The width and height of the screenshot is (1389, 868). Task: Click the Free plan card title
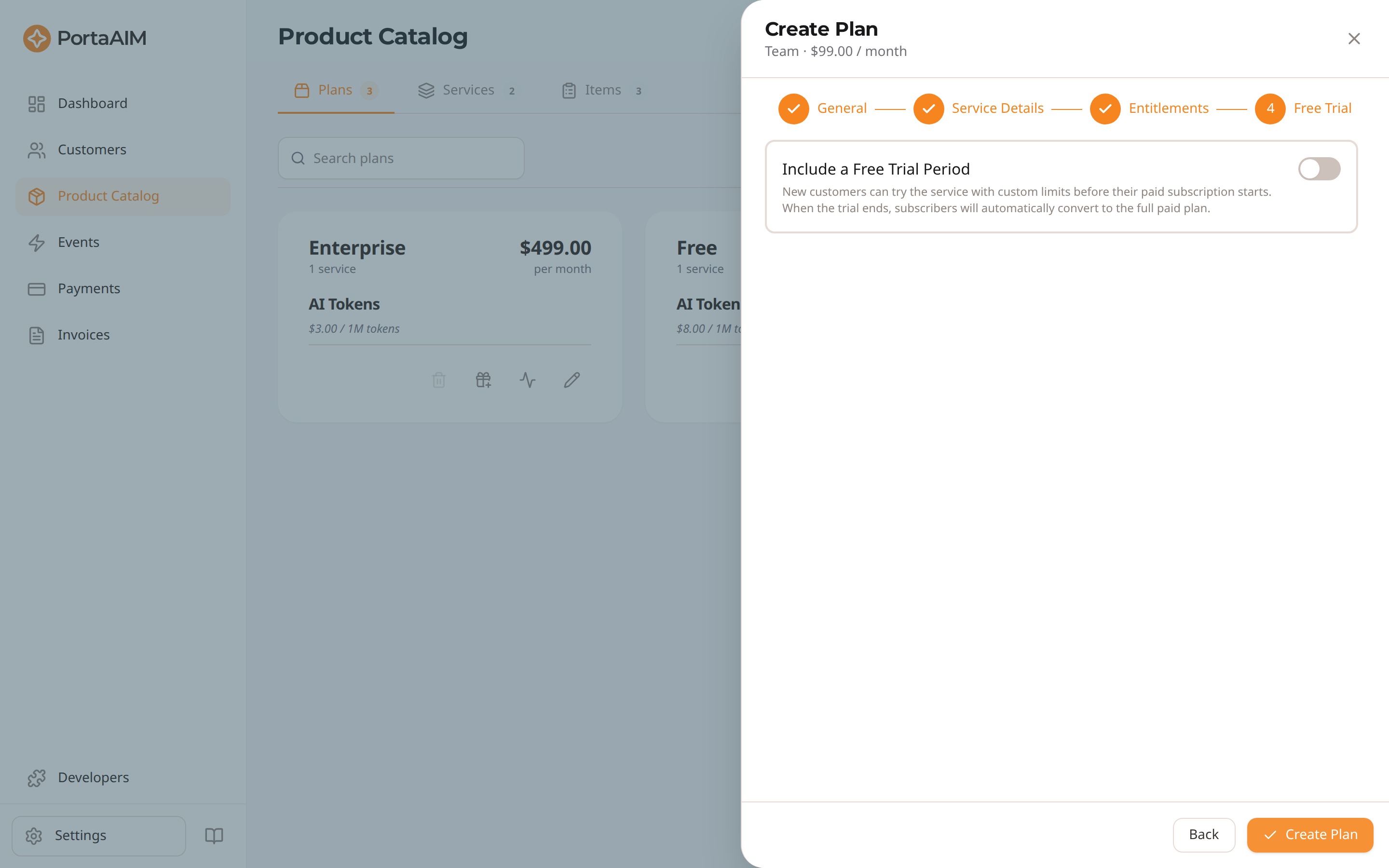696,248
